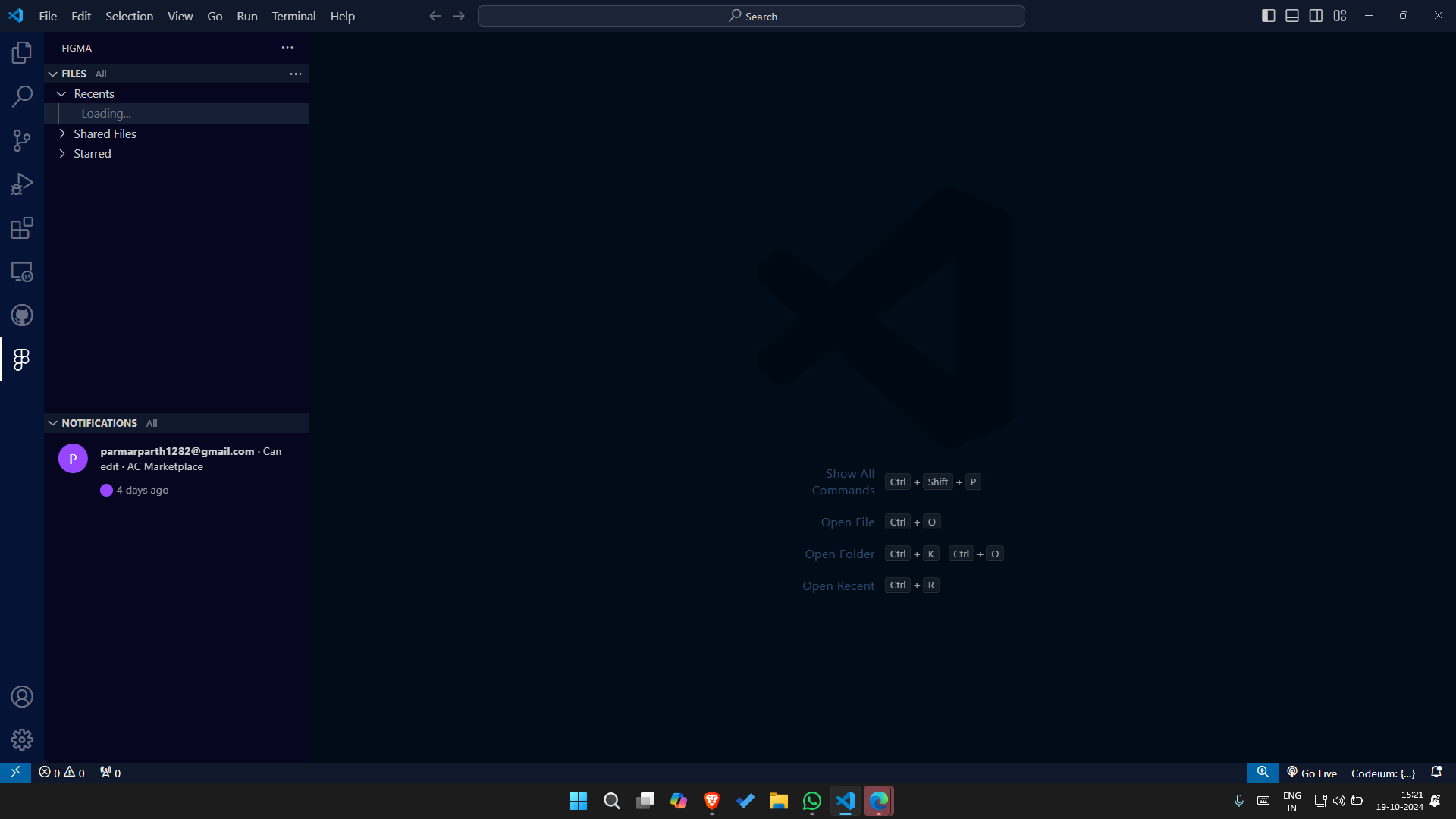Go back with the left arrow
This screenshot has height=819, width=1456.
(435, 16)
